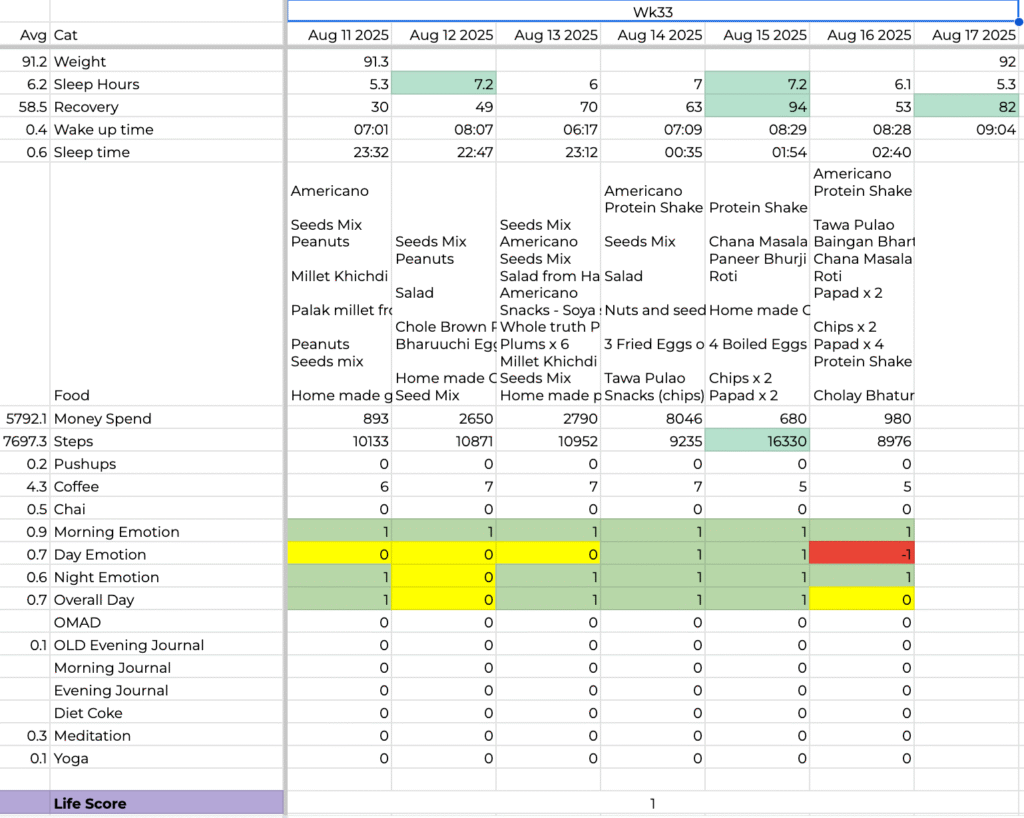Click the average coffee value 4.3

pos(35,486)
